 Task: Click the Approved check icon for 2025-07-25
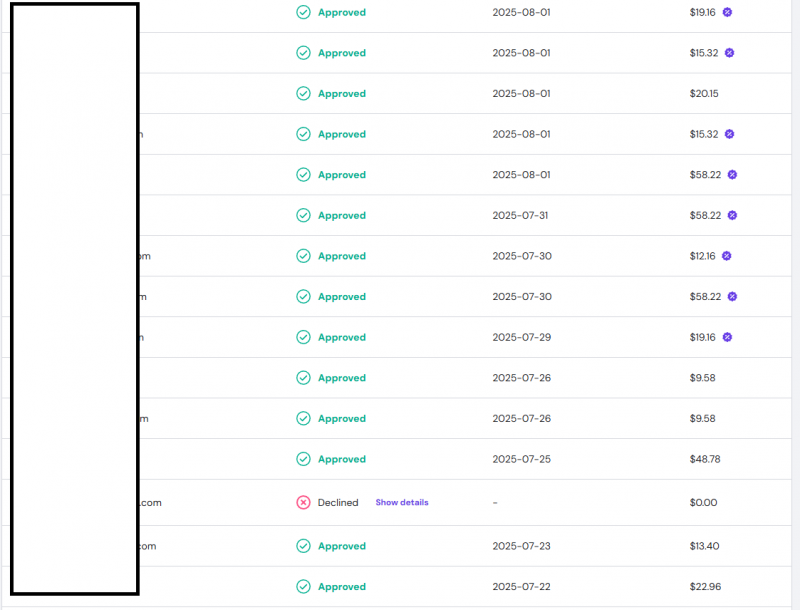pos(303,459)
